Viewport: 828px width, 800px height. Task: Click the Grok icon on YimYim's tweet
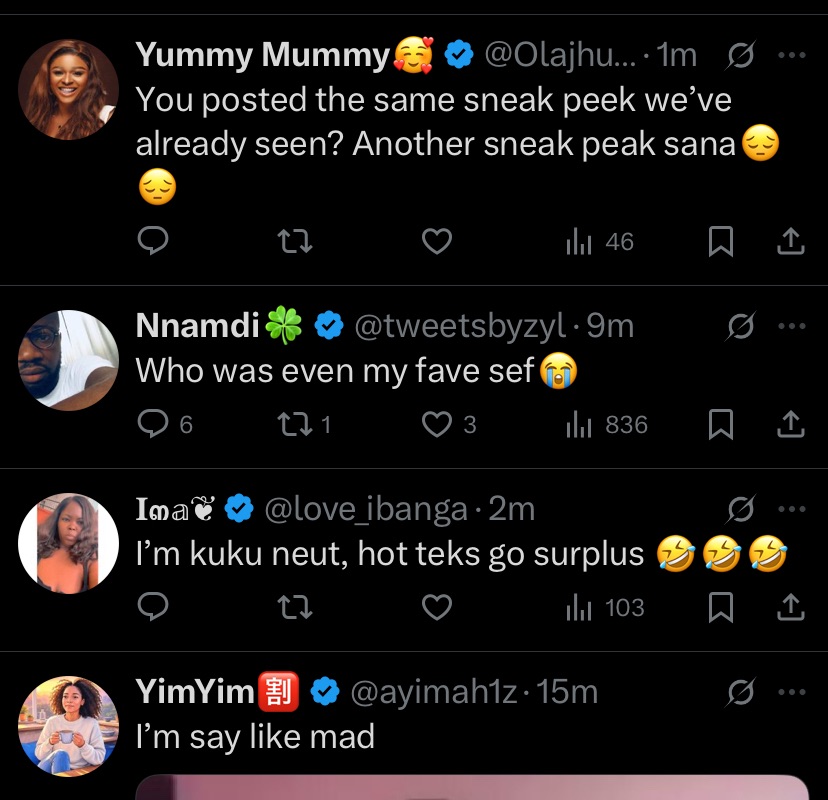pos(741,691)
